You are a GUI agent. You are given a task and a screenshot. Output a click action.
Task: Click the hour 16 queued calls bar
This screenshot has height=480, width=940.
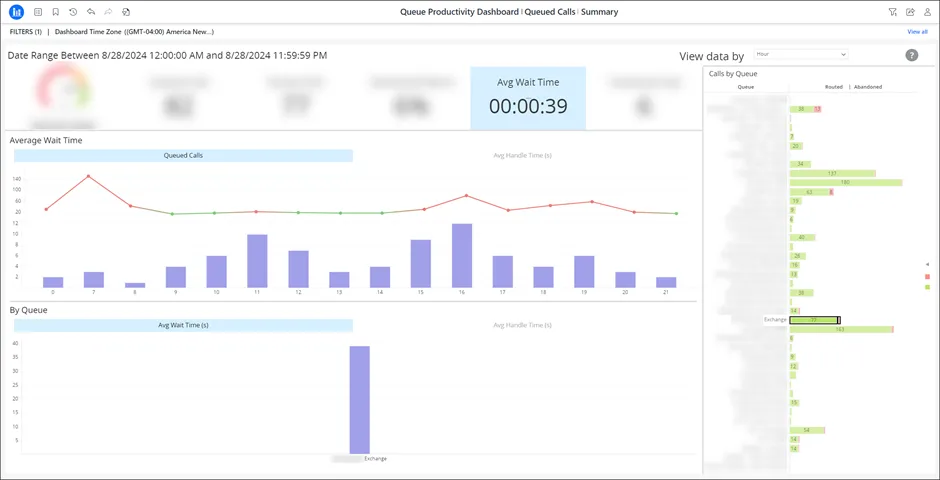462,256
